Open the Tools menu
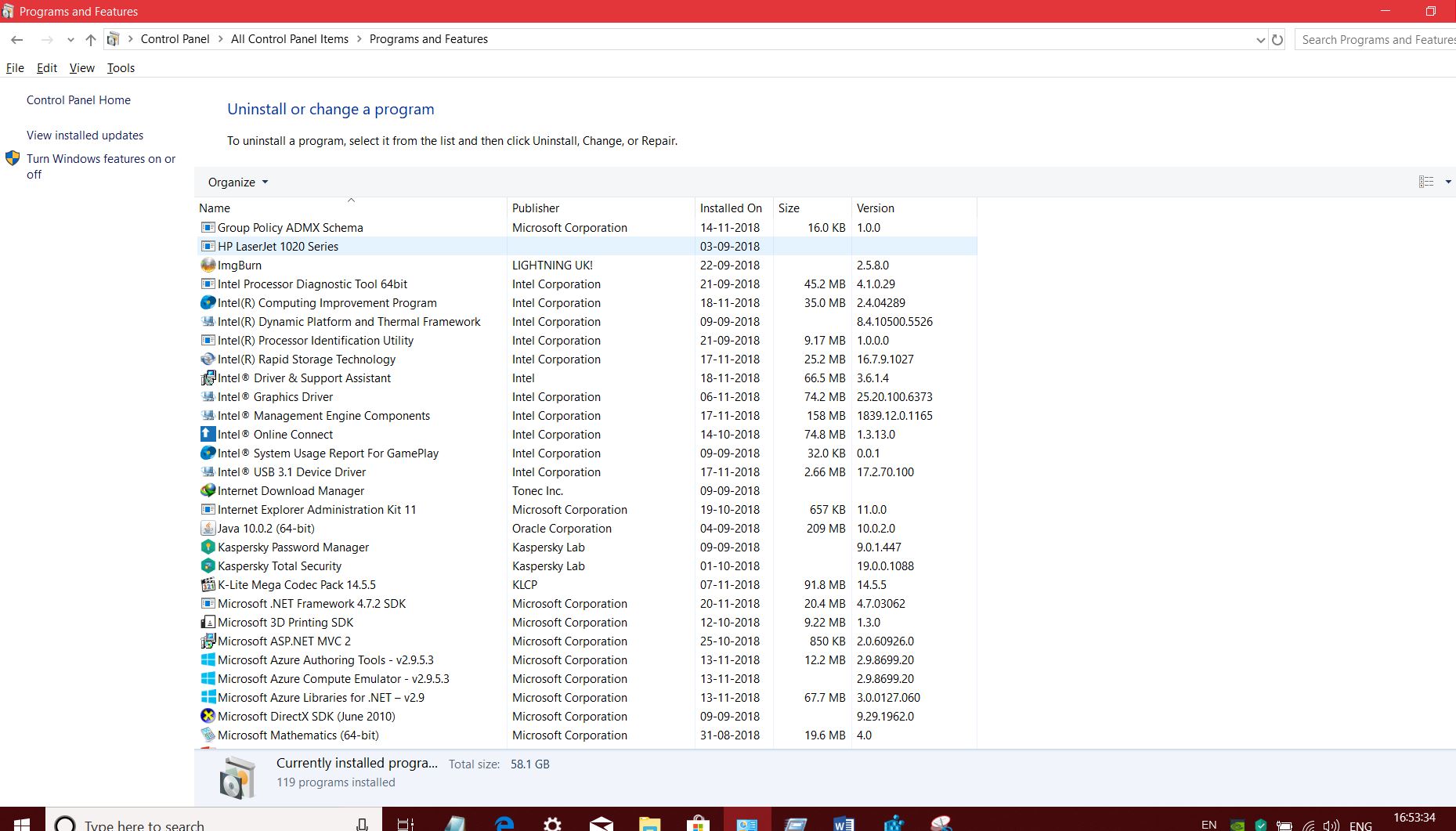This screenshot has width=1456, height=831. (x=121, y=68)
